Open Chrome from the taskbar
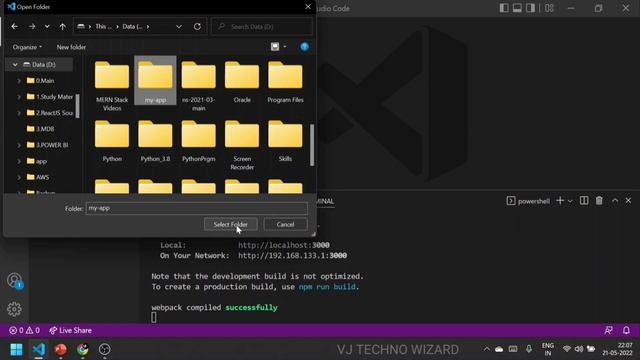The image size is (640, 360). [83, 349]
